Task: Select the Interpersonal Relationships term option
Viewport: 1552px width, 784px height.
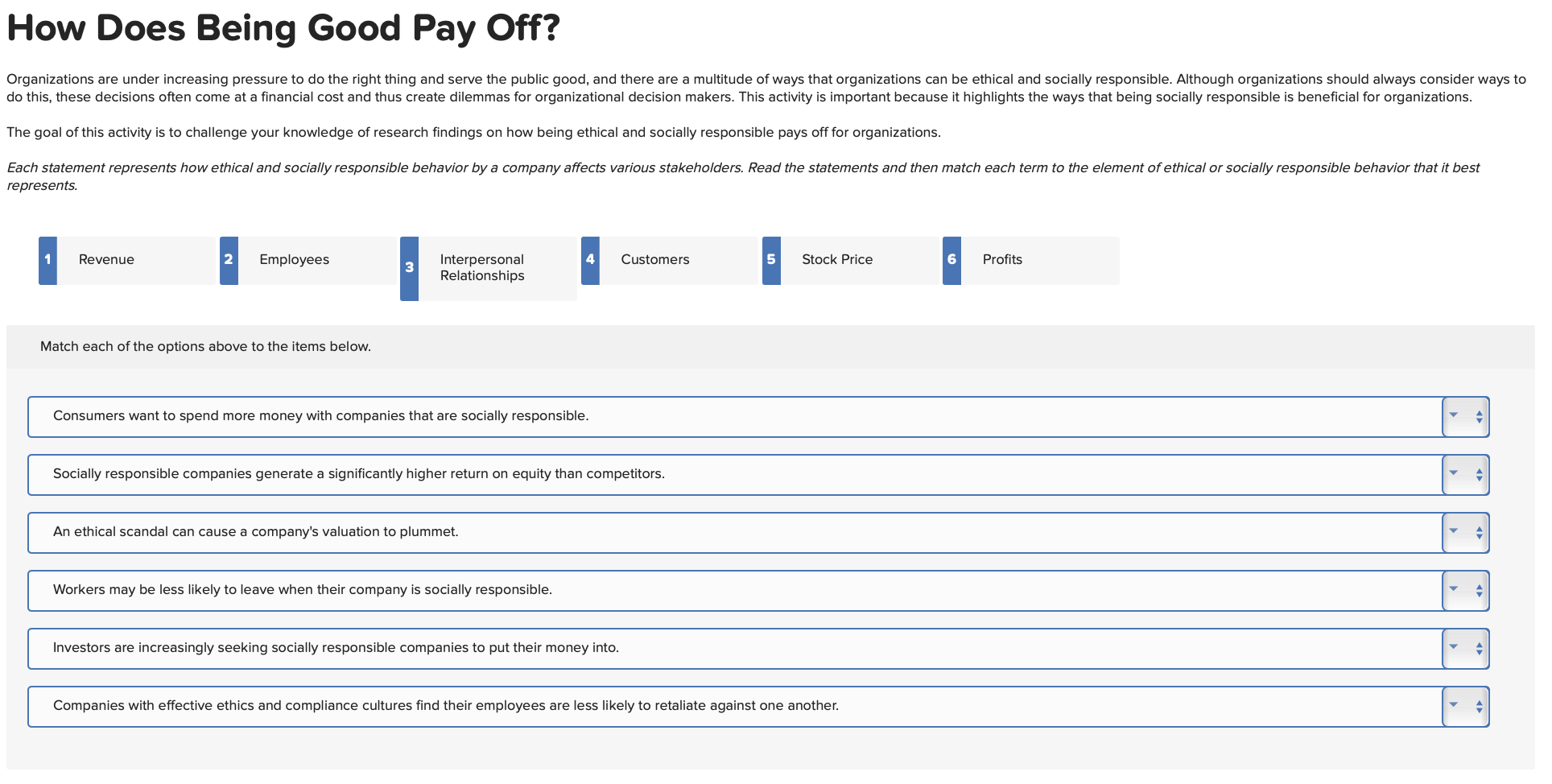Action: [481, 267]
